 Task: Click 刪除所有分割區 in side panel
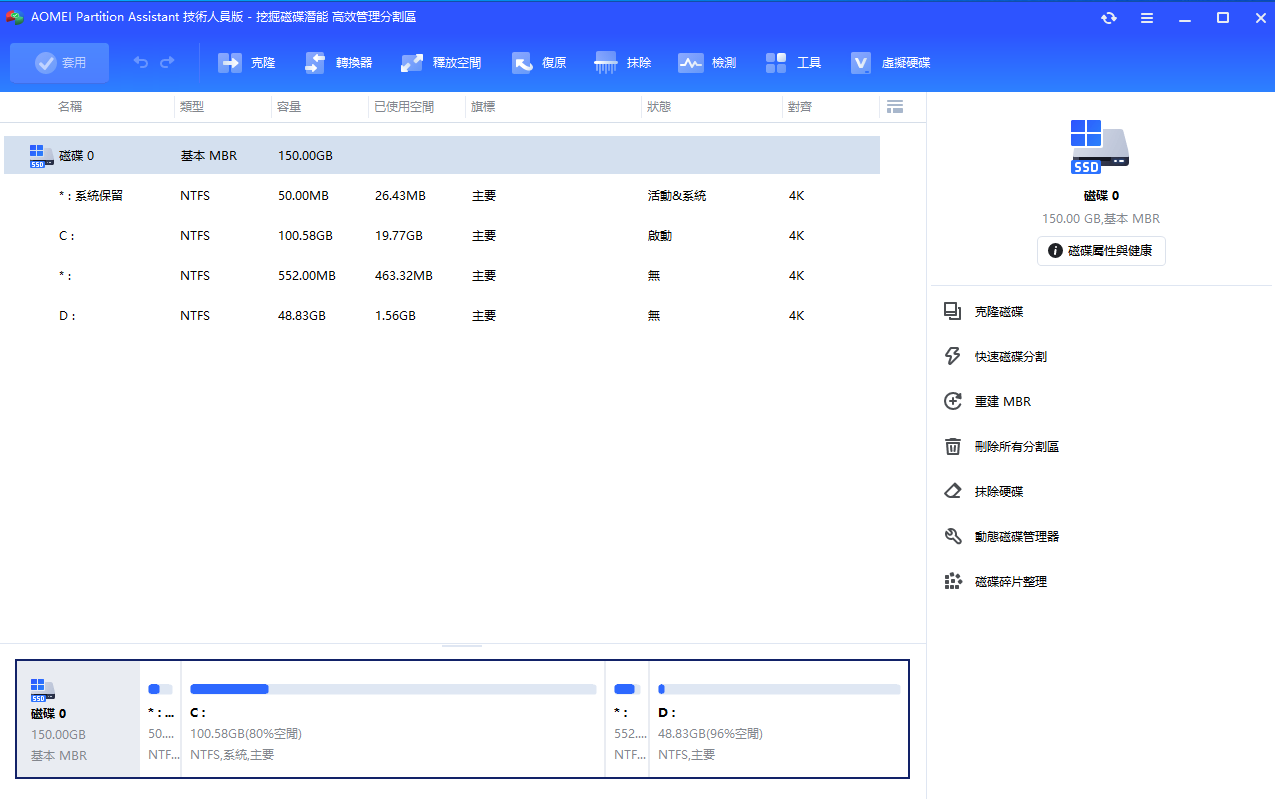coord(1016,446)
